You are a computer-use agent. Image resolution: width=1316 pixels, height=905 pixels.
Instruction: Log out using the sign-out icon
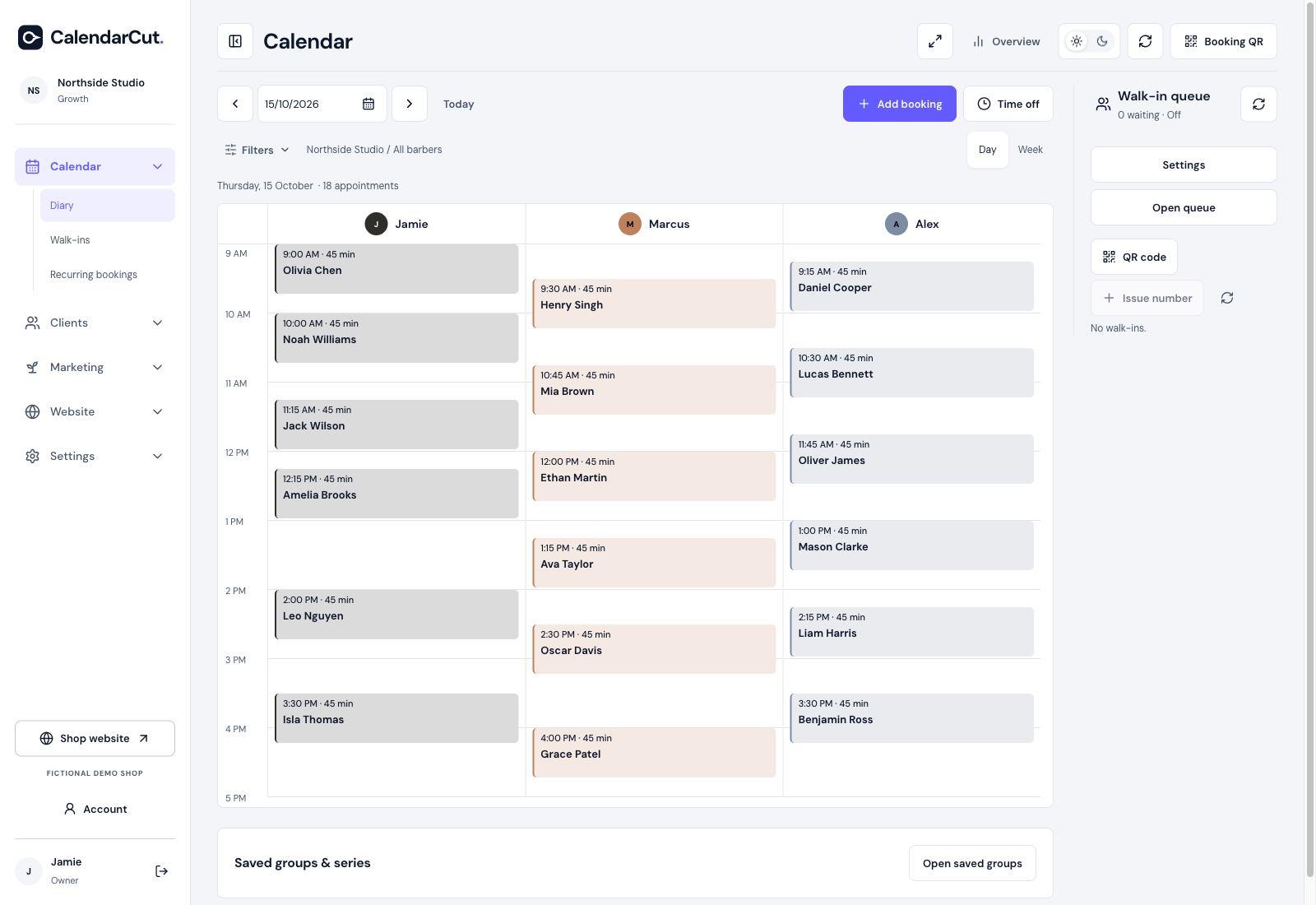[161, 871]
